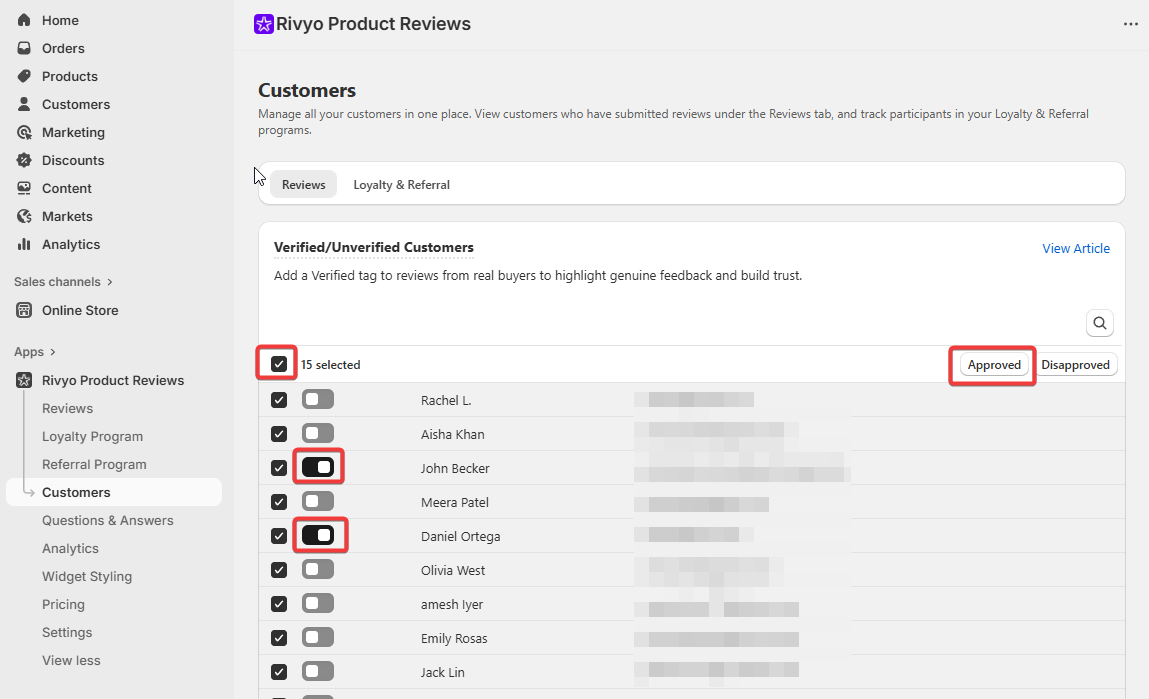Uncheck the checkbox for John Becker
1149x699 pixels.
[278, 468]
